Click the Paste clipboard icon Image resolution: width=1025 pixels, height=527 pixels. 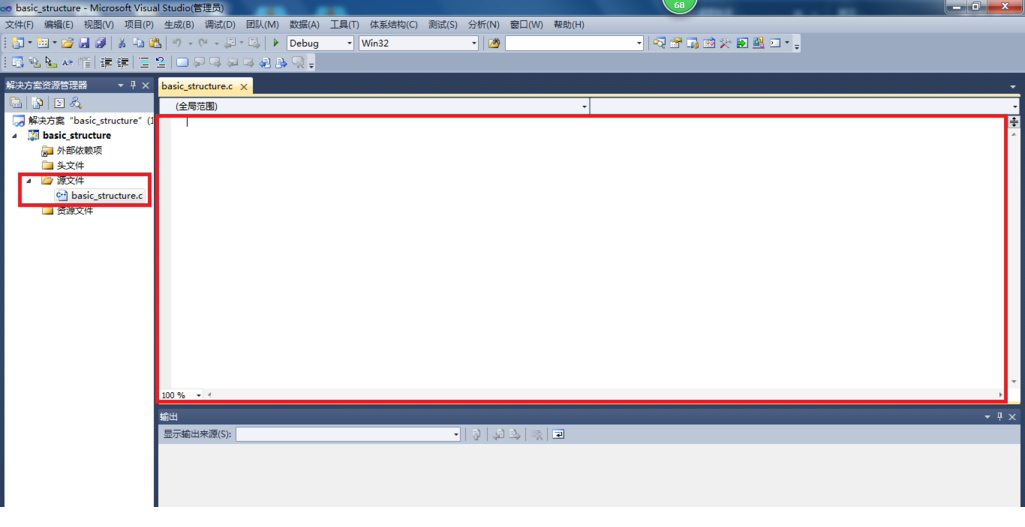coord(155,43)
